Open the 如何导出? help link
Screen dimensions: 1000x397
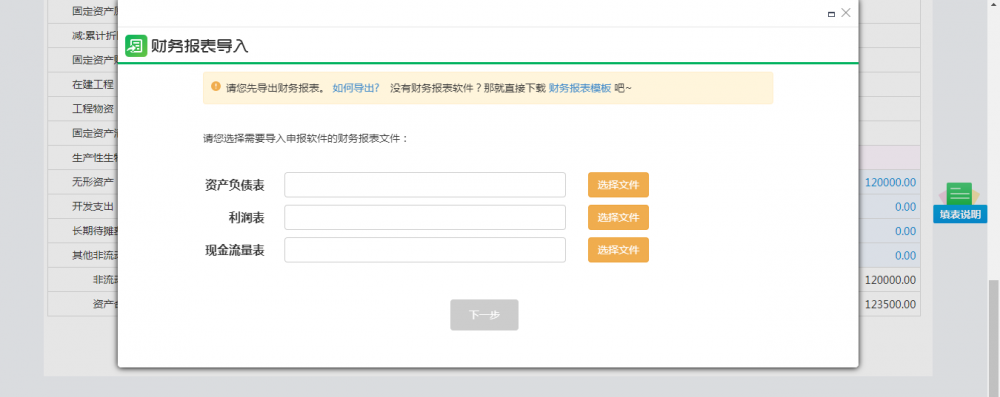tap(356, 87)
